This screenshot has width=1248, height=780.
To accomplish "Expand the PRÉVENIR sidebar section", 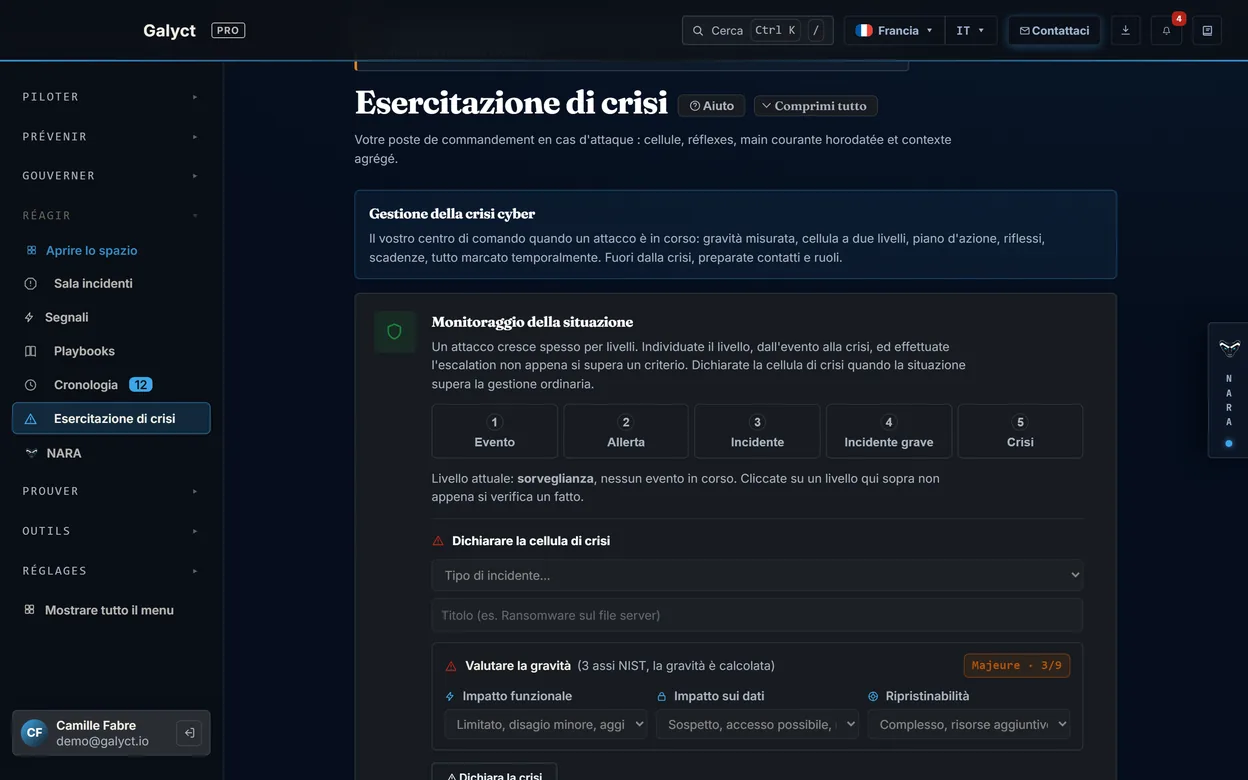I will tap(110, 136).
